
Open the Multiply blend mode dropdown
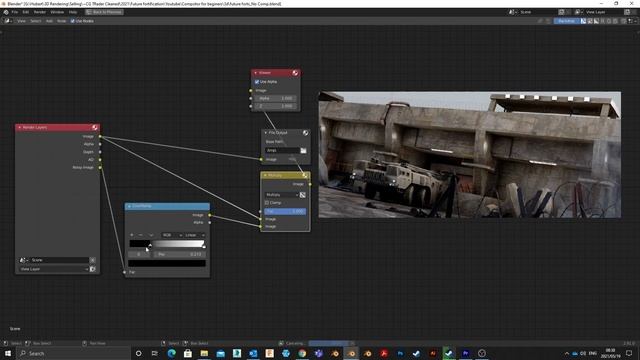[282, 195]
